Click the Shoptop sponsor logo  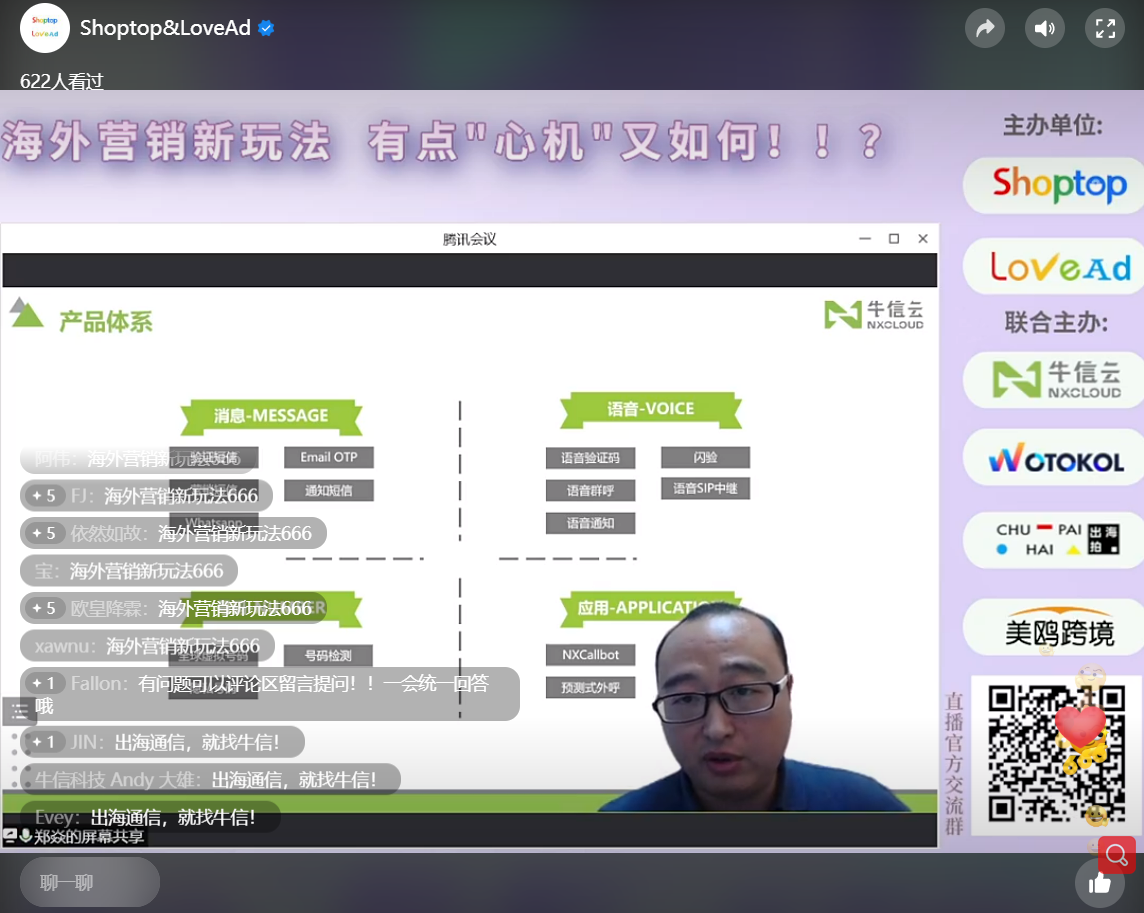click(x=1059, y=185)
